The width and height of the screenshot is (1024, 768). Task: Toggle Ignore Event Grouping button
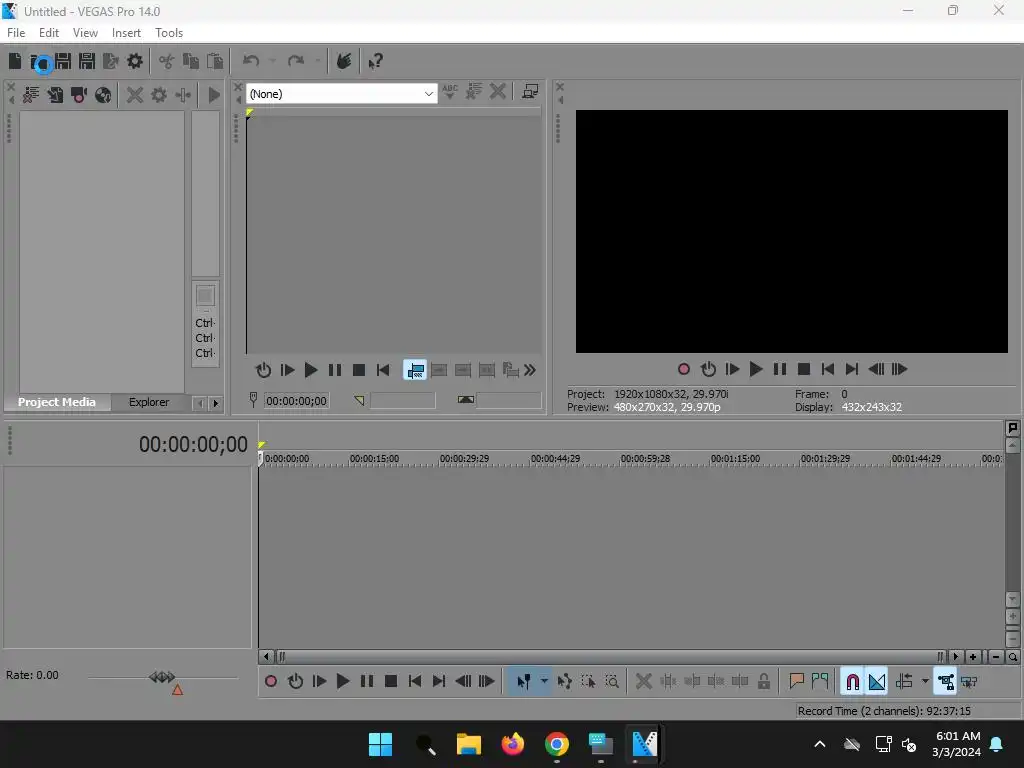pyautogui.click(x=969, y=682)
